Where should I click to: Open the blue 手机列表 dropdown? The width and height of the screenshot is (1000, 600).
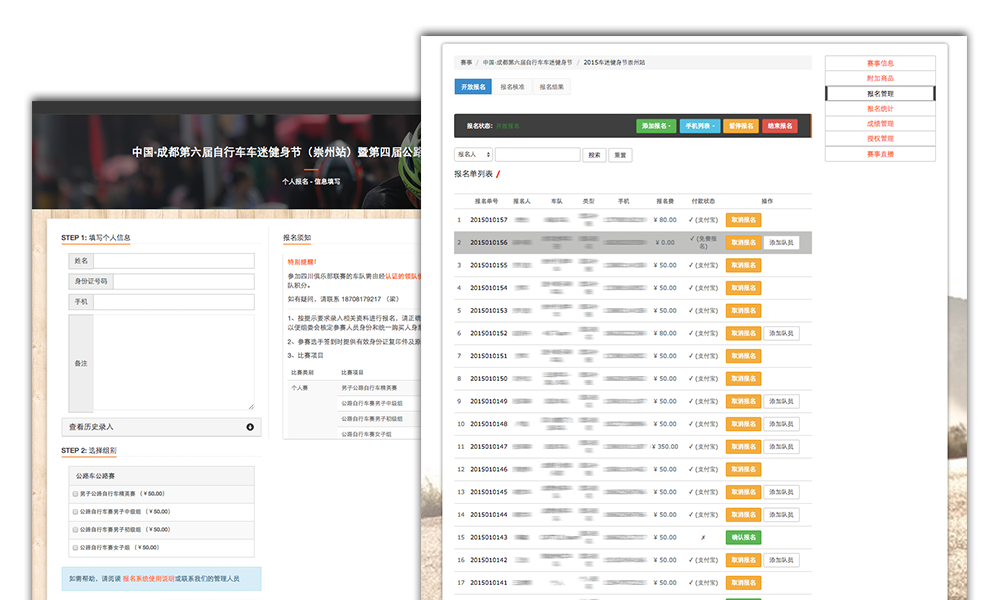[x=699, y=126]
